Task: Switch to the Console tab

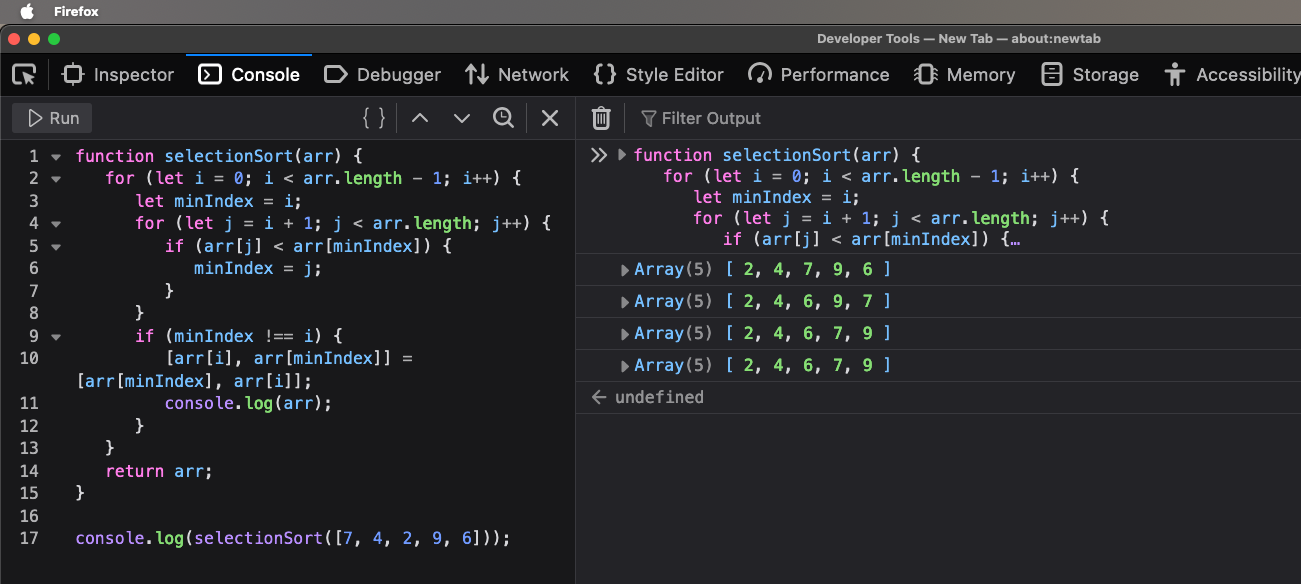Action: pos(249,74)
